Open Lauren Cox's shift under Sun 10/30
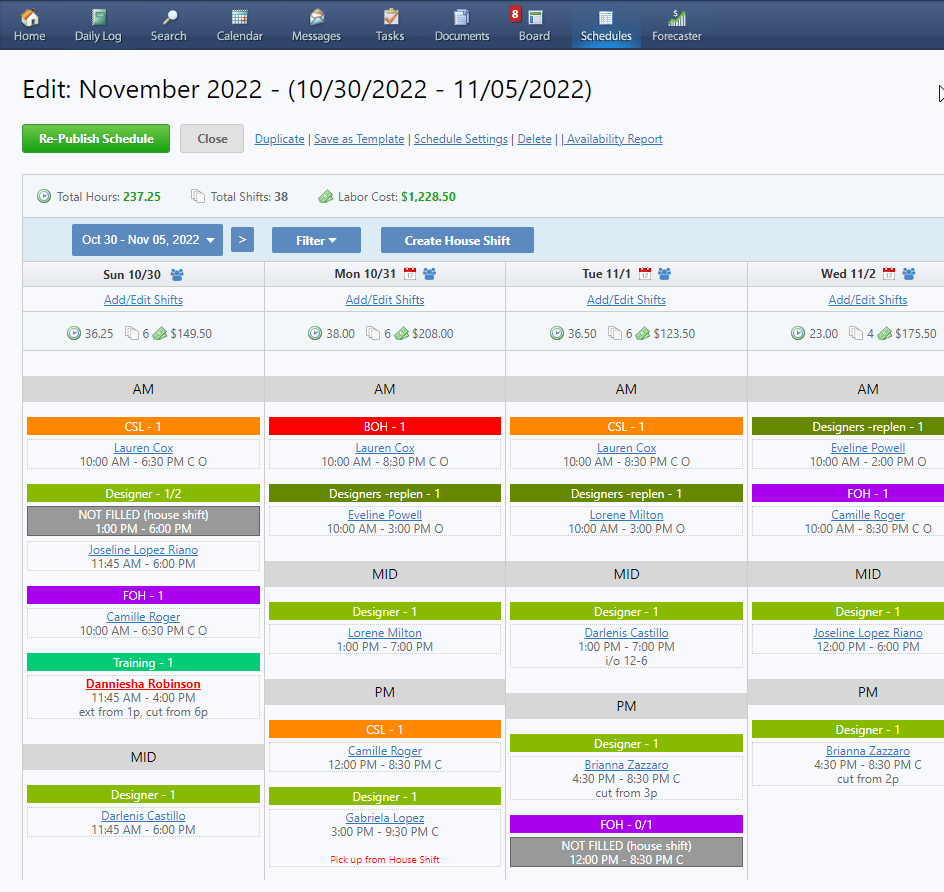Screen dimensions: 944x892 [142, 447]
